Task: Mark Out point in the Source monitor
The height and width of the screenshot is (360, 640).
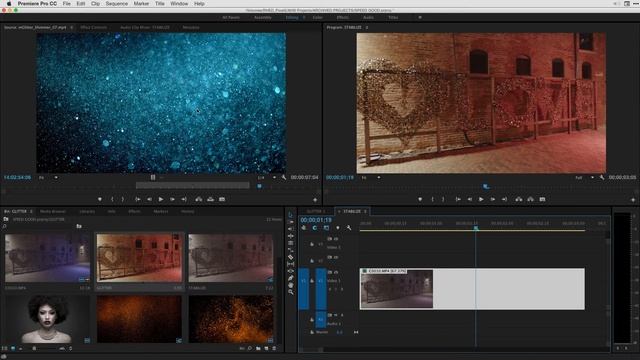Action: point(122,199)
